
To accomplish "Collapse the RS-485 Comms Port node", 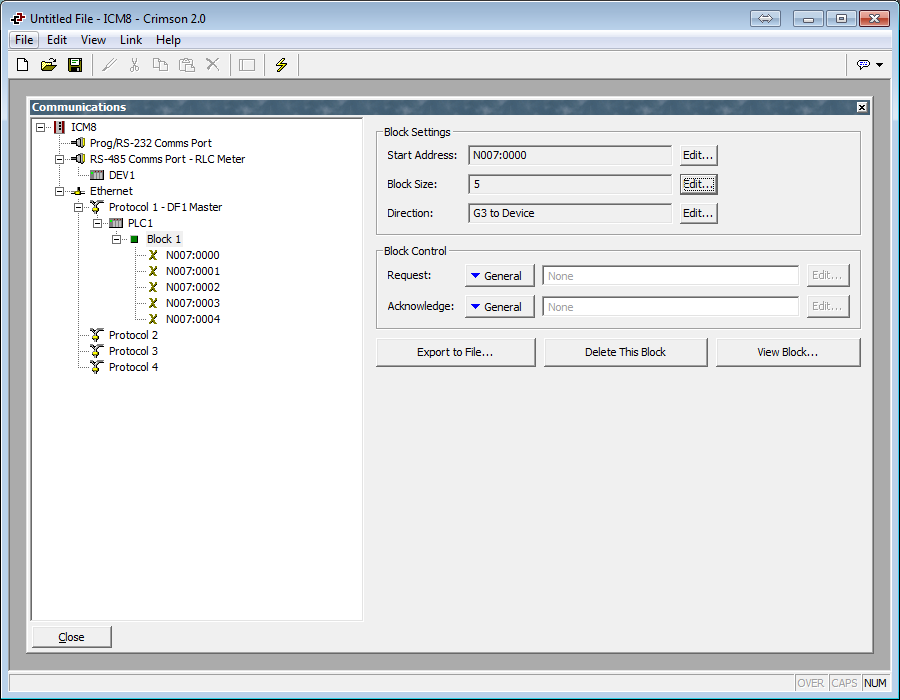I will [60, 160].
